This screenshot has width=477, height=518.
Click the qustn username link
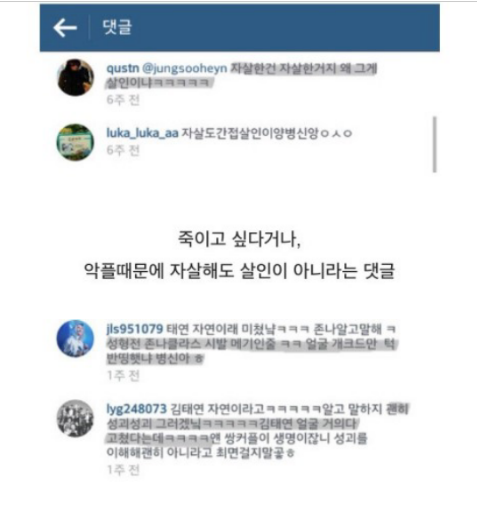(122, 68)
